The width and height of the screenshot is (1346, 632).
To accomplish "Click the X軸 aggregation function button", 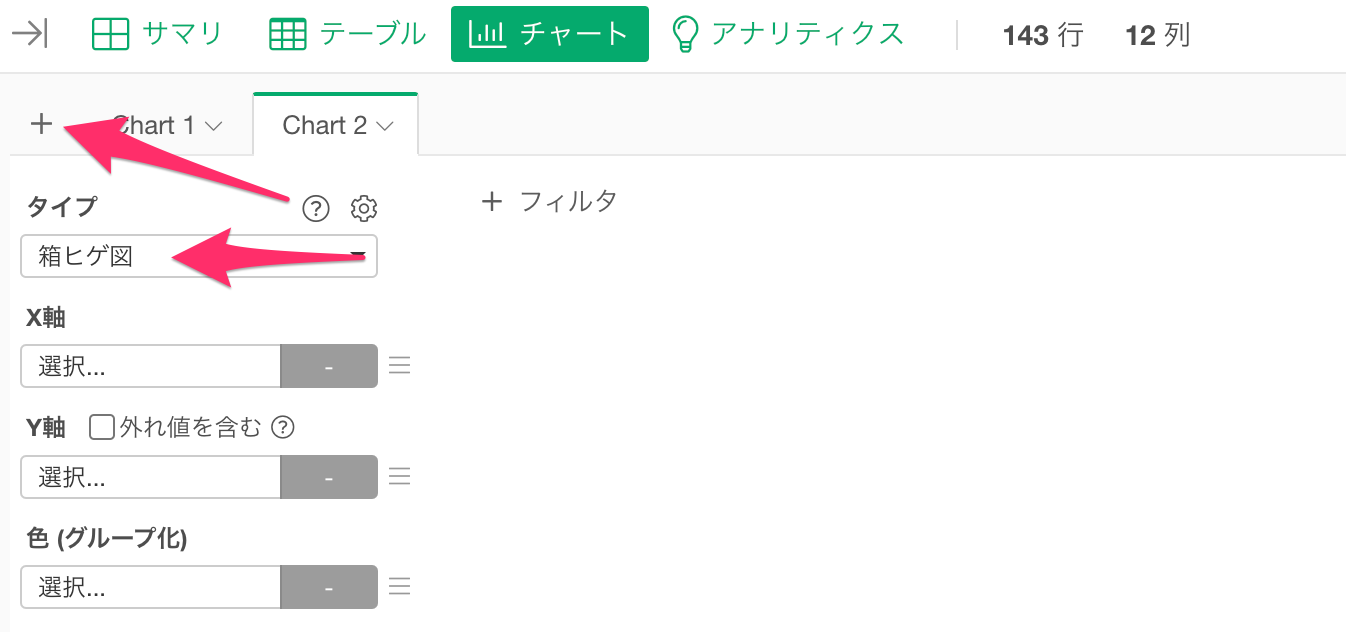I will coord(329,366).
